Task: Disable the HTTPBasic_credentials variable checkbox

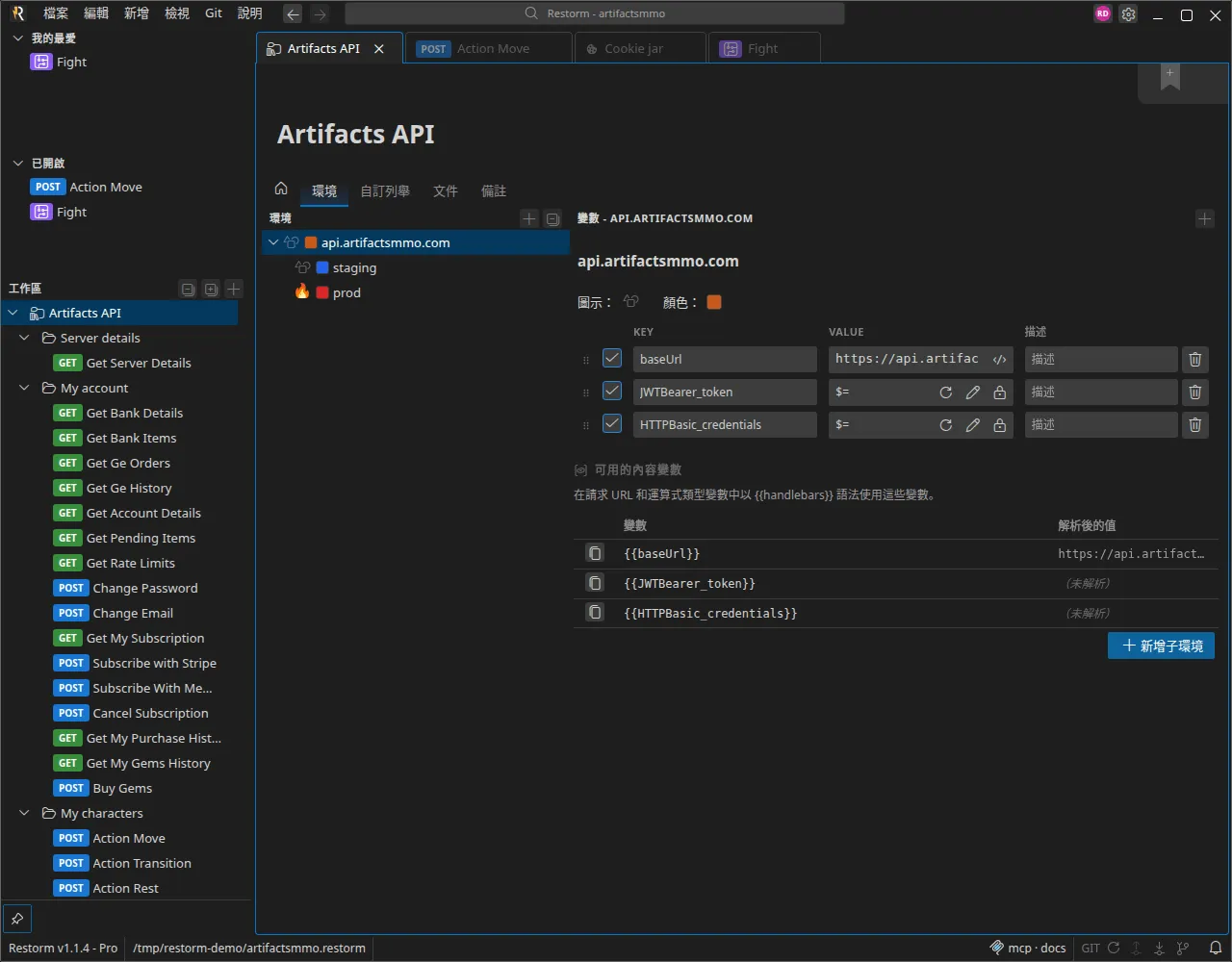Action: click(612, 424)
